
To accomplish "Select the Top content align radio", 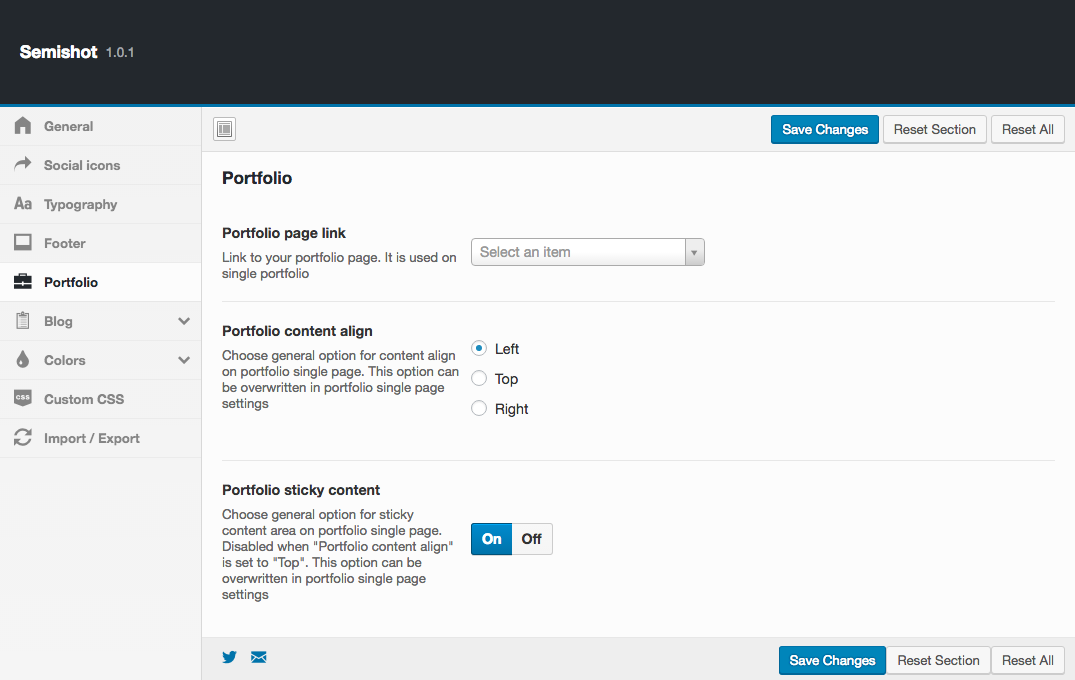I will 479,379.
